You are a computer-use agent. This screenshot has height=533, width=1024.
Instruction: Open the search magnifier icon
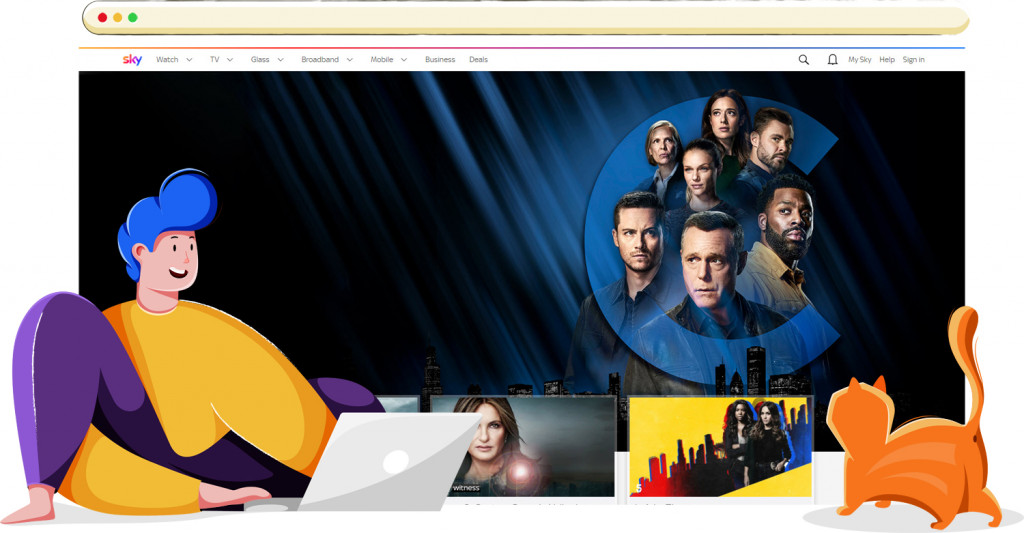click(804, 59)
